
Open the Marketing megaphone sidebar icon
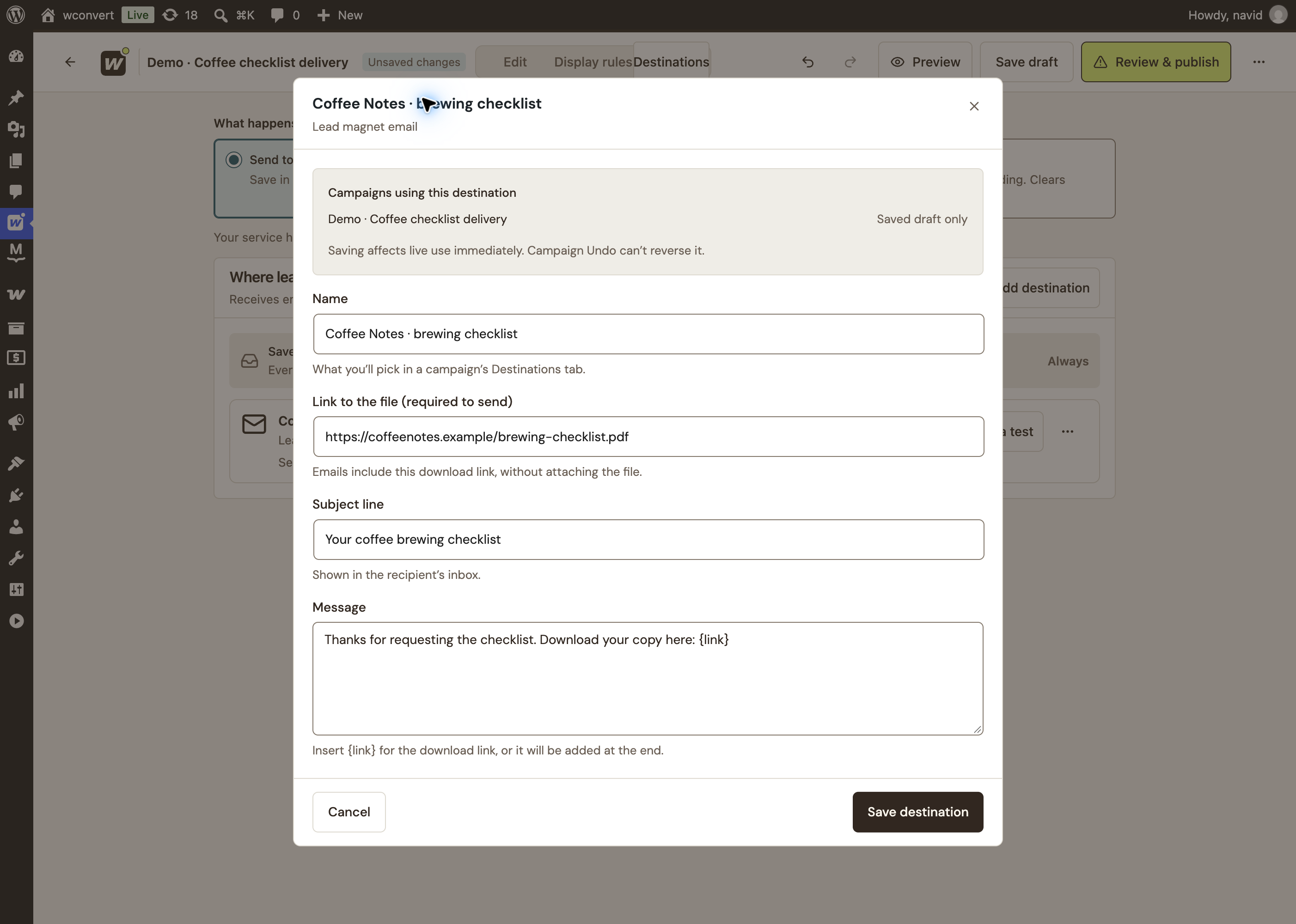[16, 422]
